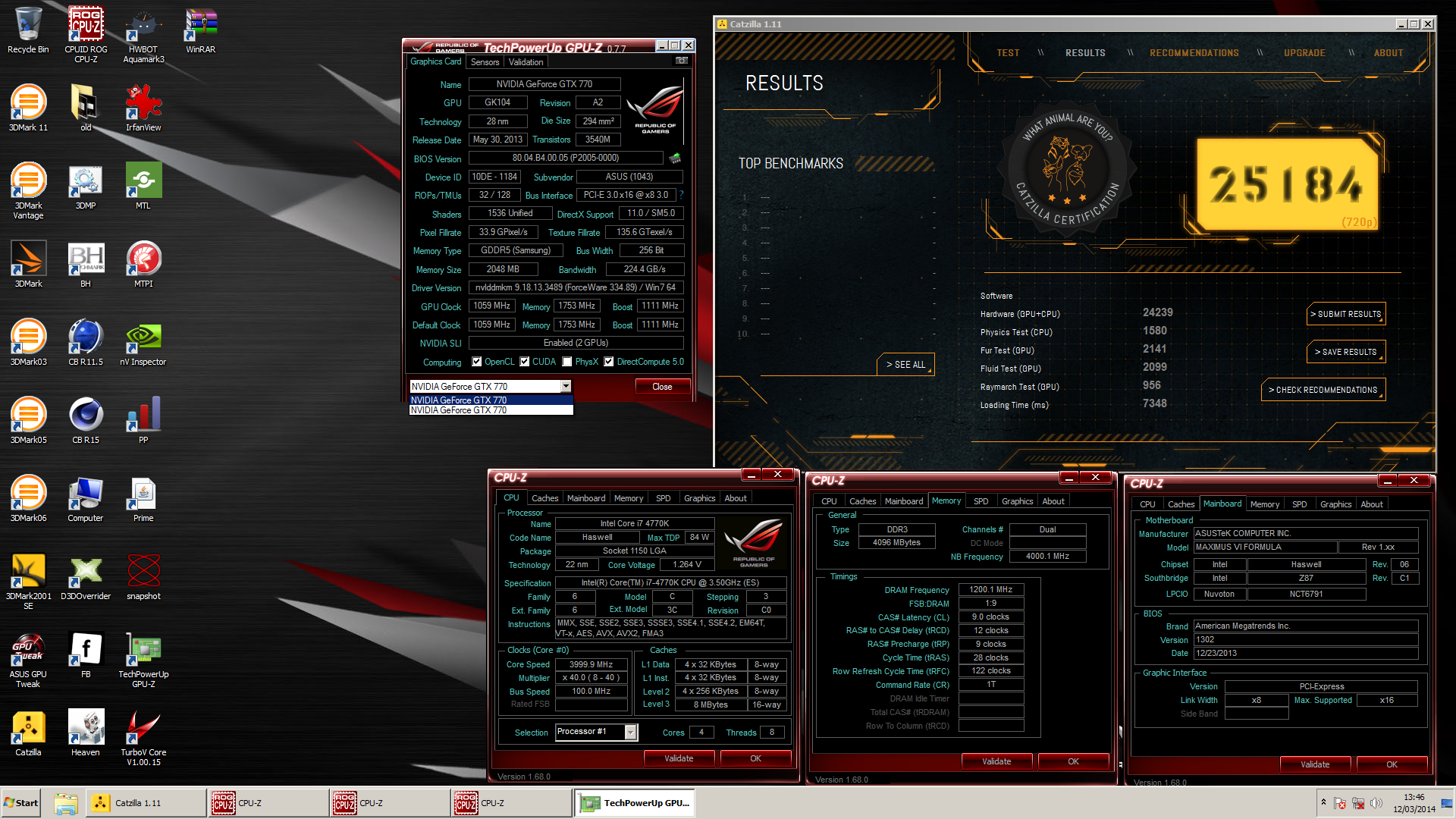This screenshot has width=1456, height=819.
Task: Open D3DOverrider desktop icon
Action: click(x=86, y=577)
